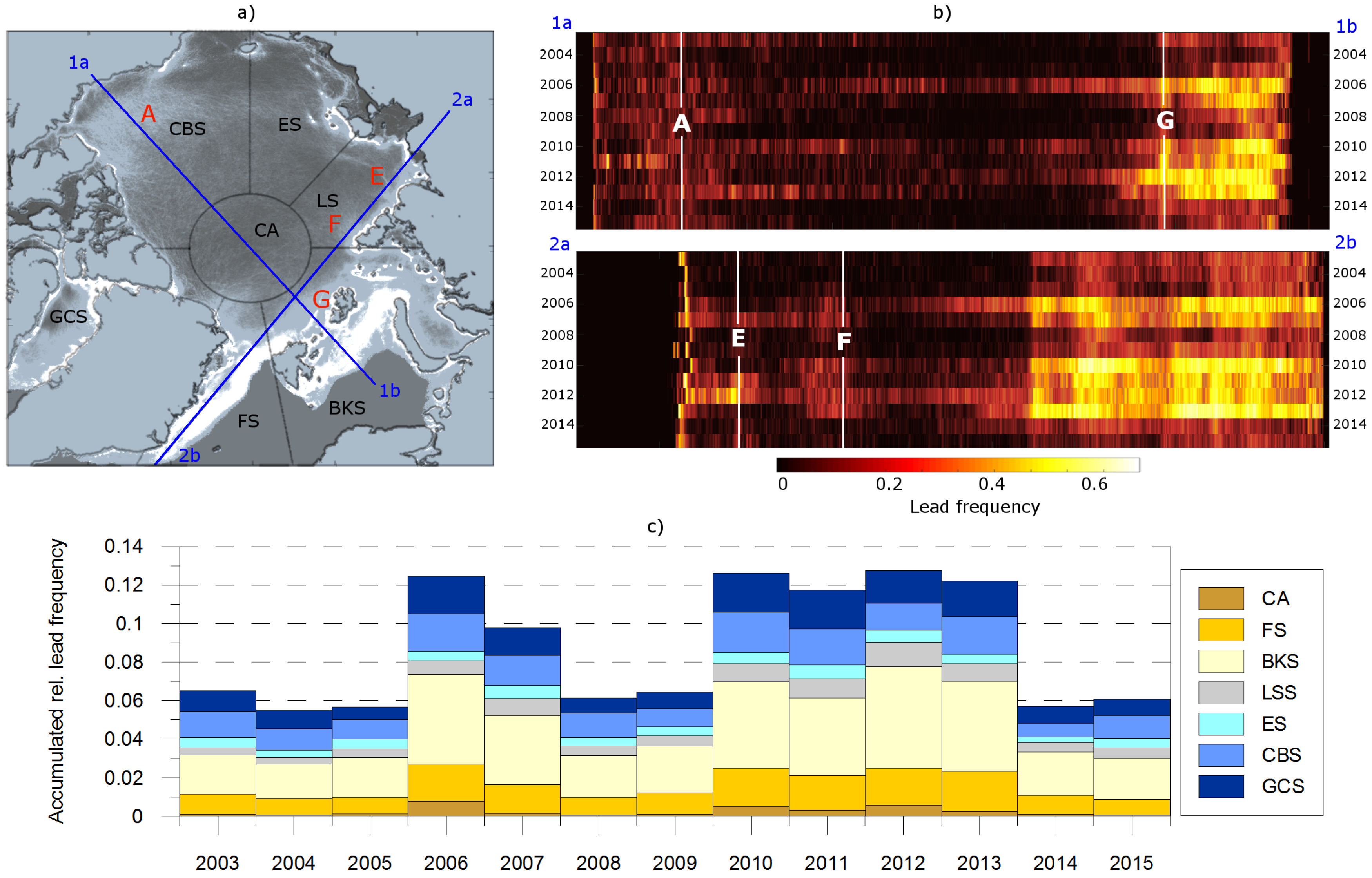This screenshot has width=1372, height=878.
Task: Click the red letter G on map
Action: 321,299
